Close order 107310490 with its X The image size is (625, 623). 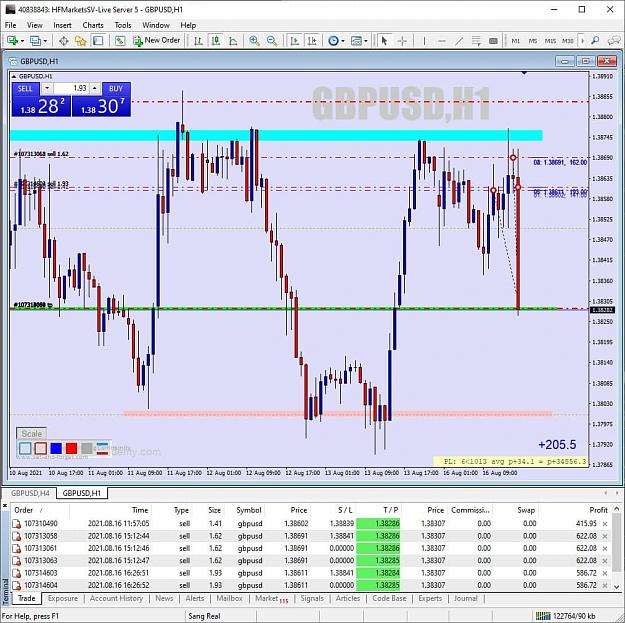click(x=605, y=524)
